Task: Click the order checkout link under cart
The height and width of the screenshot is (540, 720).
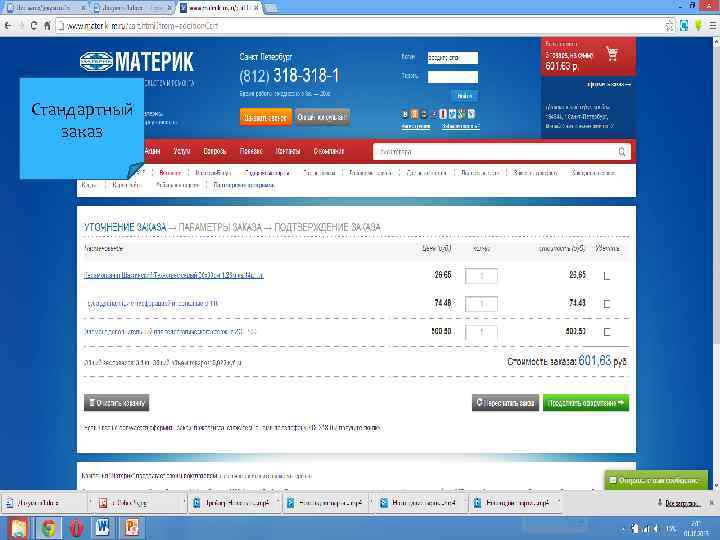Action: point(608,84)
